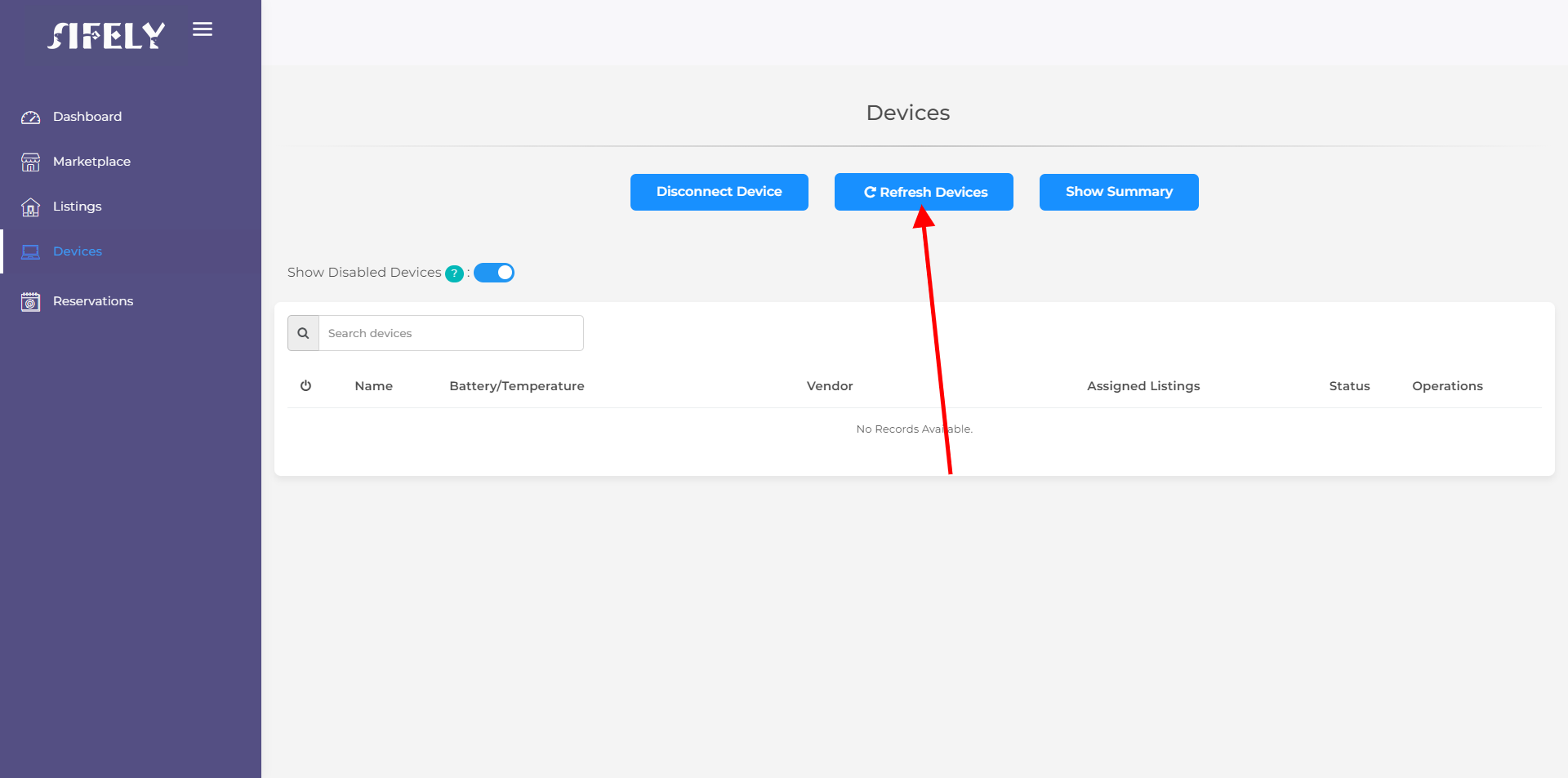
Task: Click the Disconnect Device button
Action: [x=719, y=192]
